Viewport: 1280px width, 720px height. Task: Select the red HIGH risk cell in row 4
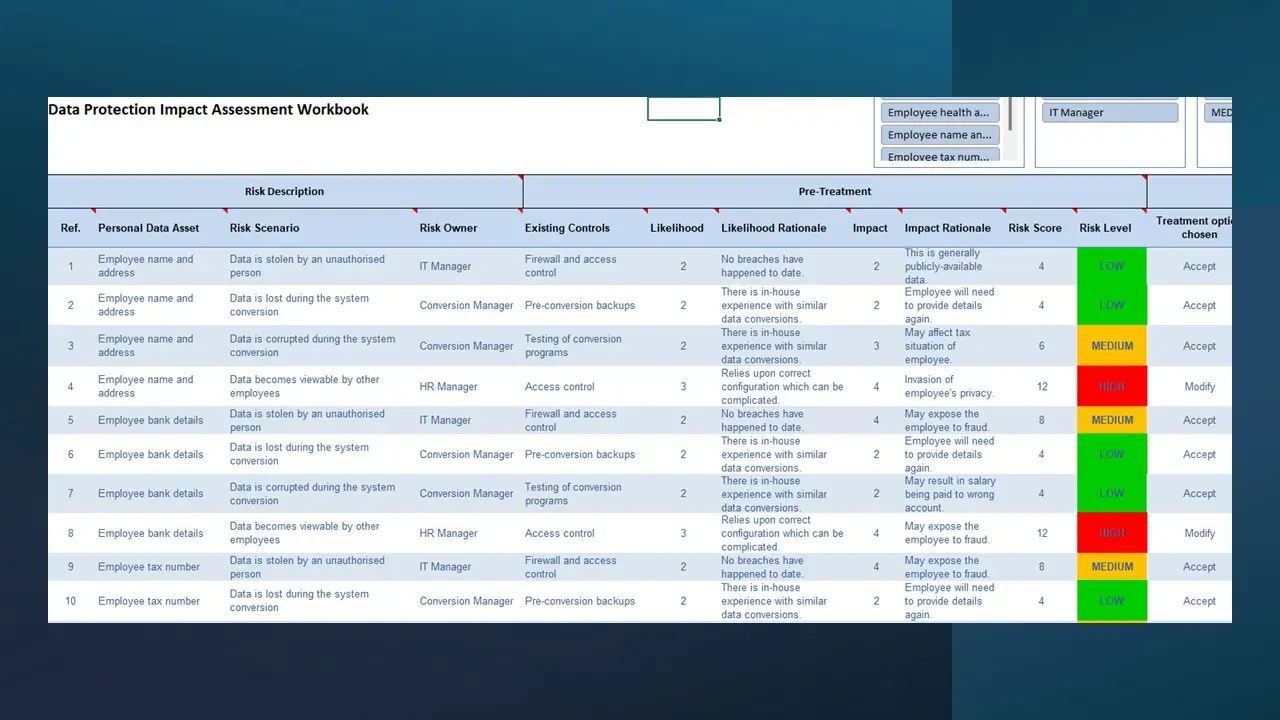[x=1112, y=387]
